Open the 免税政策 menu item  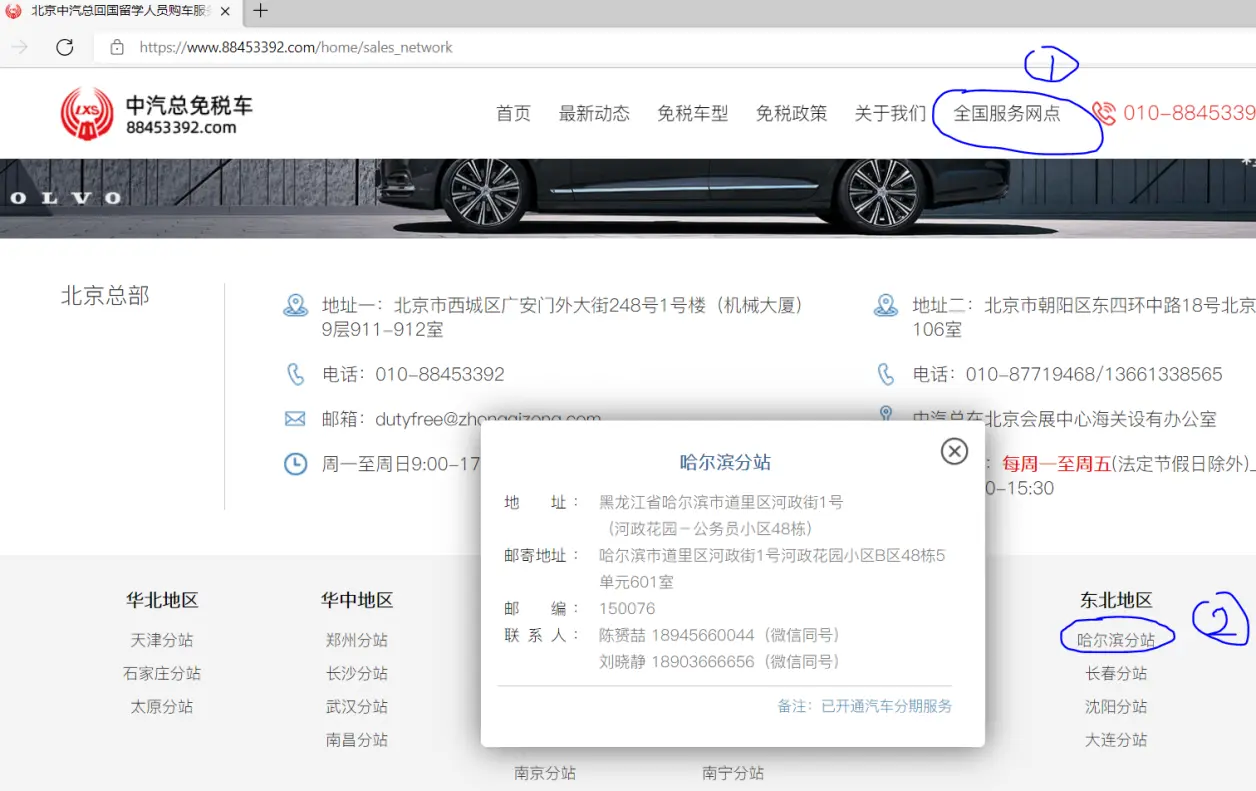point(792,114)
